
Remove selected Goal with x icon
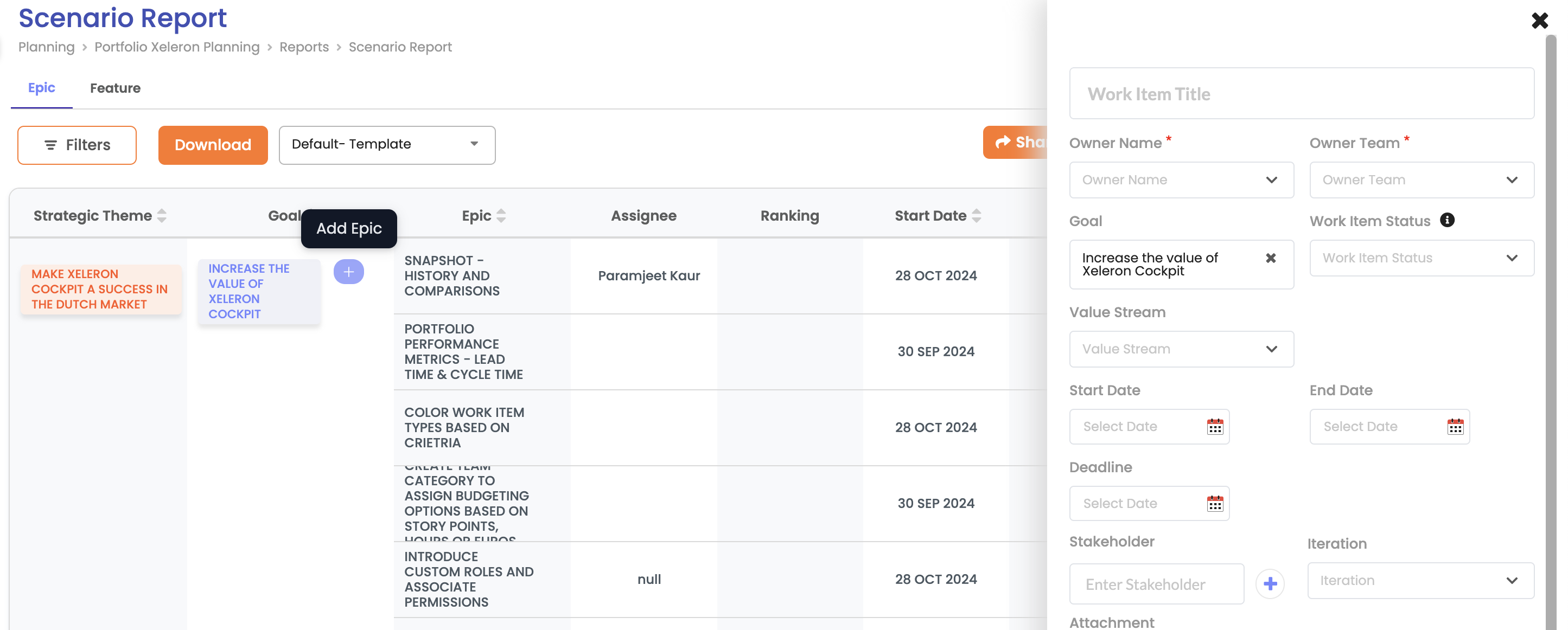[x=1270, y=259]
